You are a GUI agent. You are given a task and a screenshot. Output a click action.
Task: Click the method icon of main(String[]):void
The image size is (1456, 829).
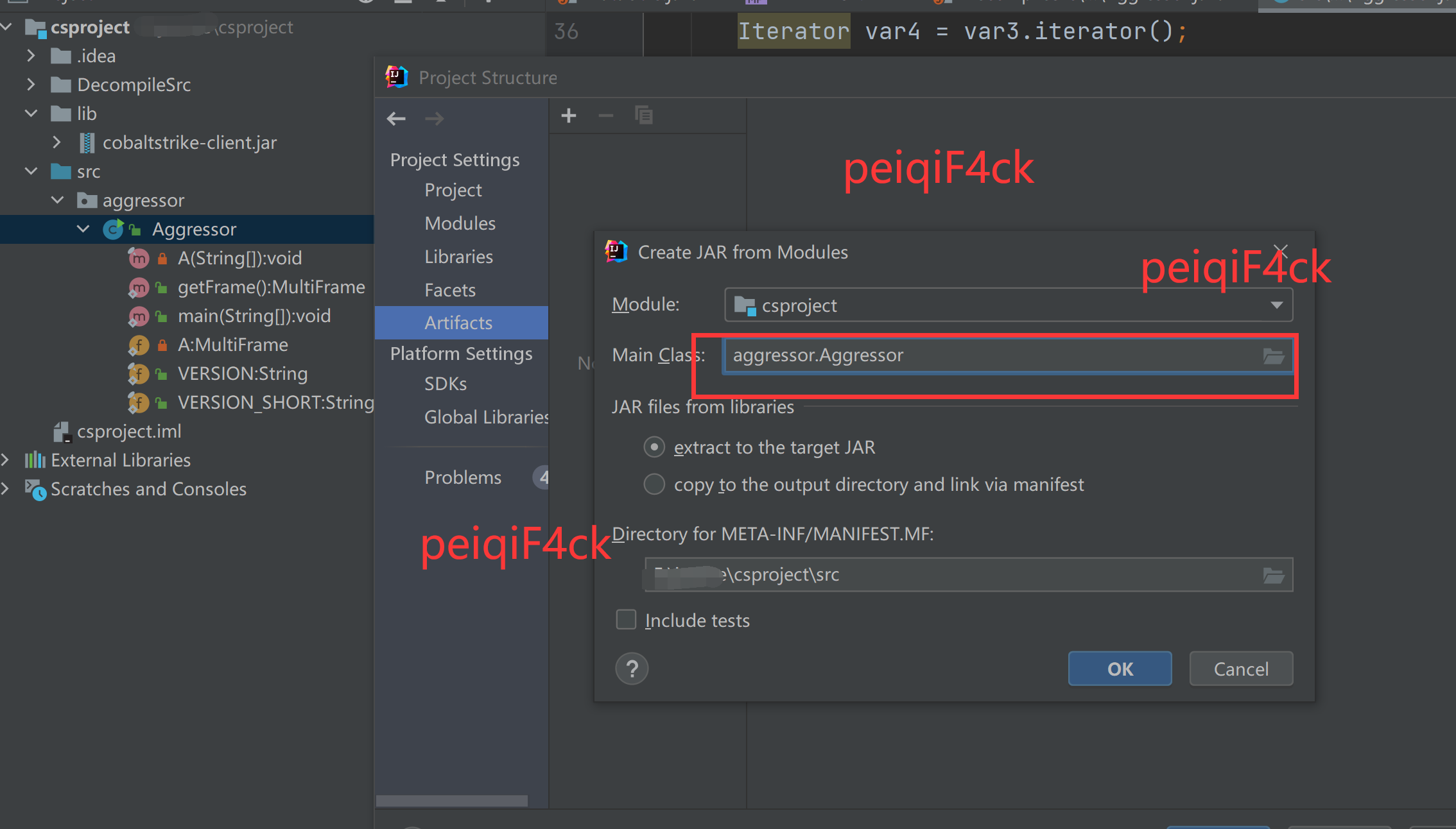click(139, 316)
